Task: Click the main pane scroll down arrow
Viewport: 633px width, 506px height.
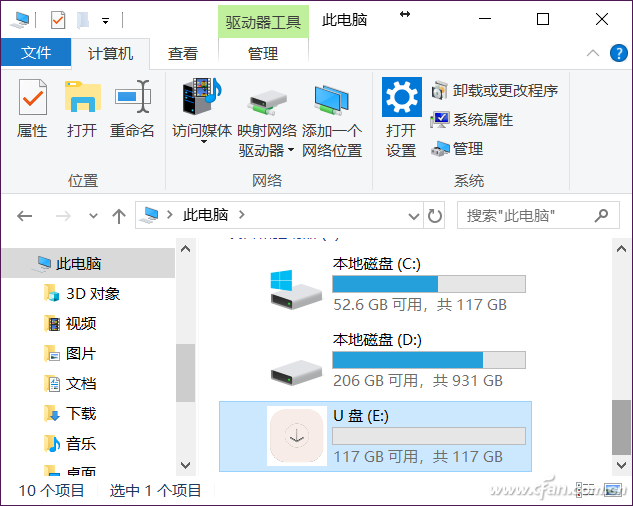Action: 621,465
